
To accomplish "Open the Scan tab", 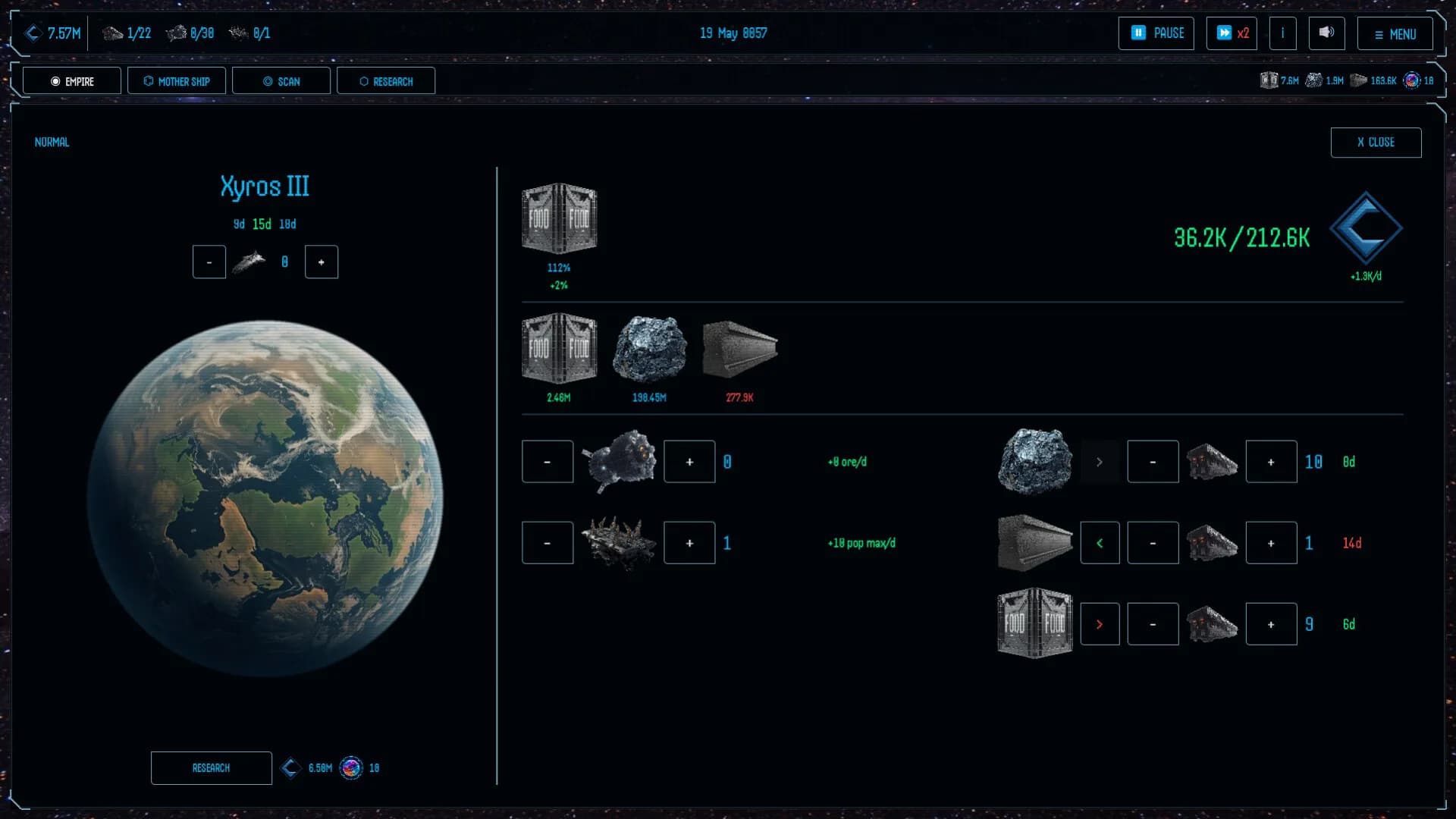I will click(x=281, y=81).
